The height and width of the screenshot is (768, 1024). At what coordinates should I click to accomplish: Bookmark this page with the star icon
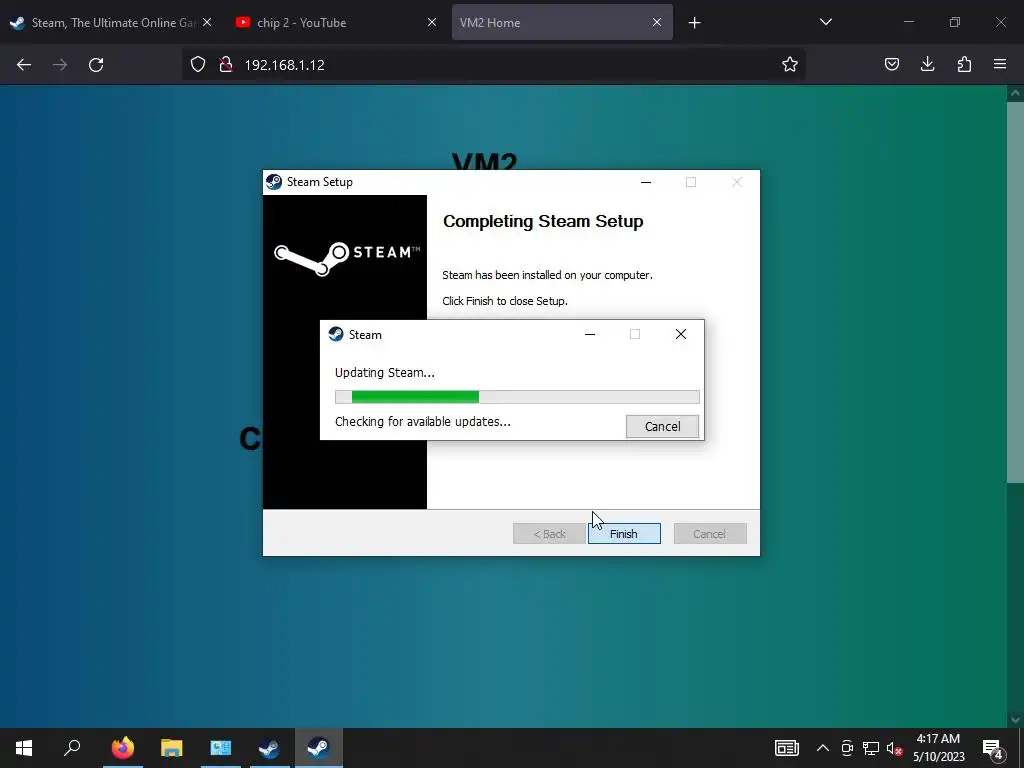790,64
